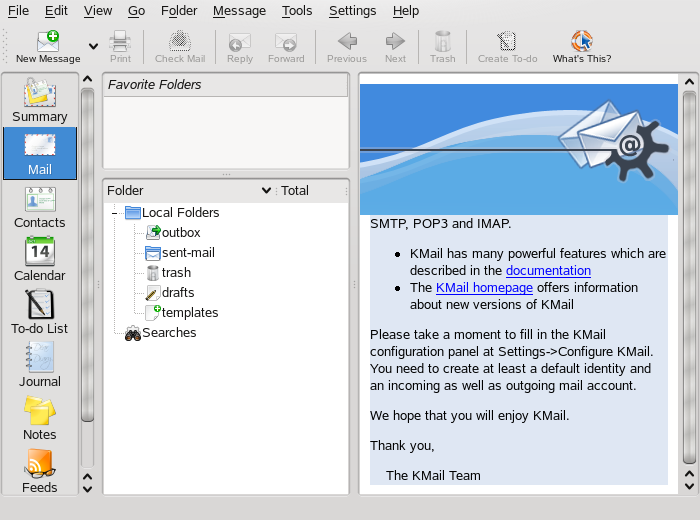Click sidebar scroll up arrow at top
Viewport: 700px width, 520px height.
[88, 79]
